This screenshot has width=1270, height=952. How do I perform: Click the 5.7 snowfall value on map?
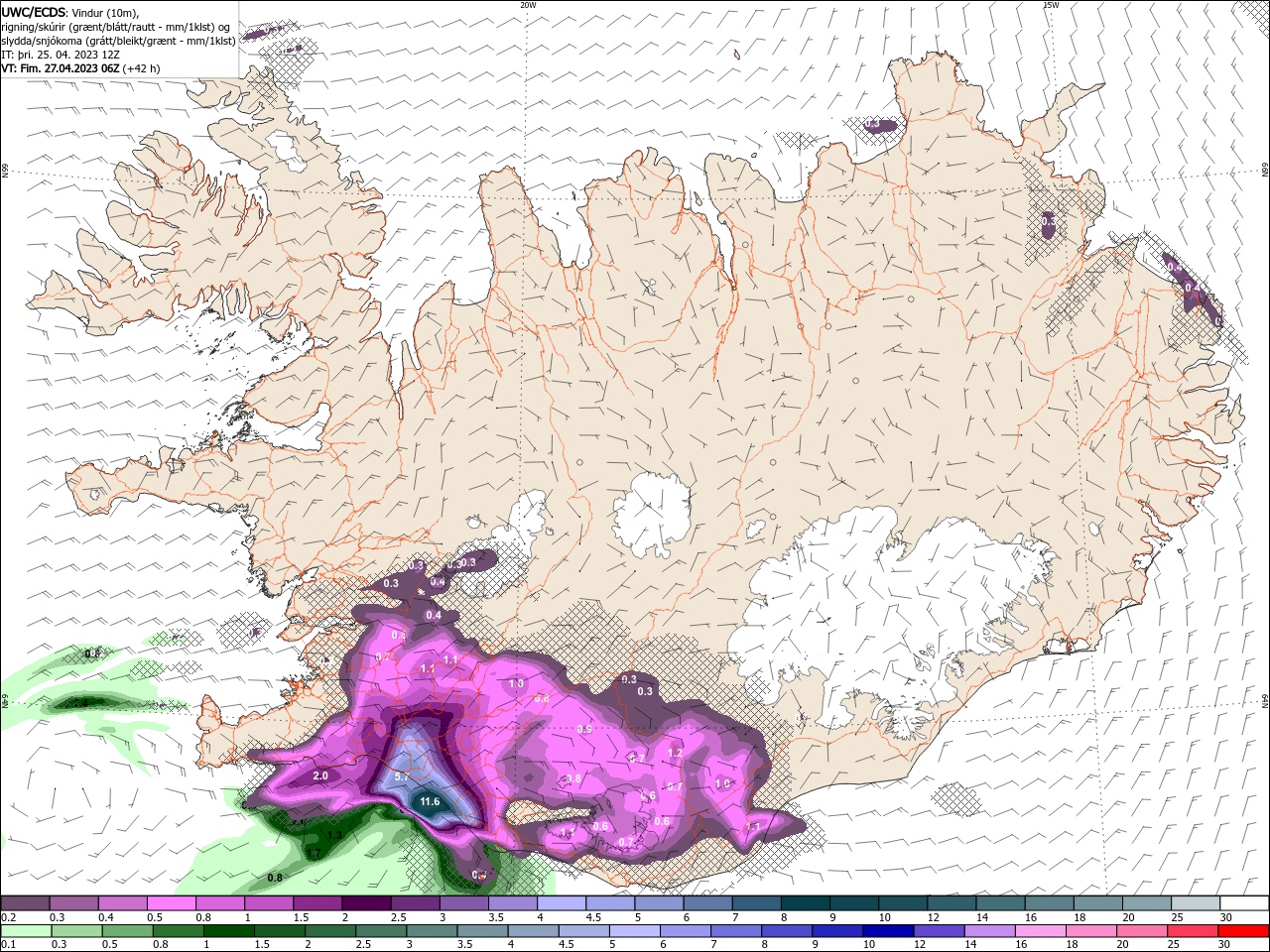click(402, 777)
